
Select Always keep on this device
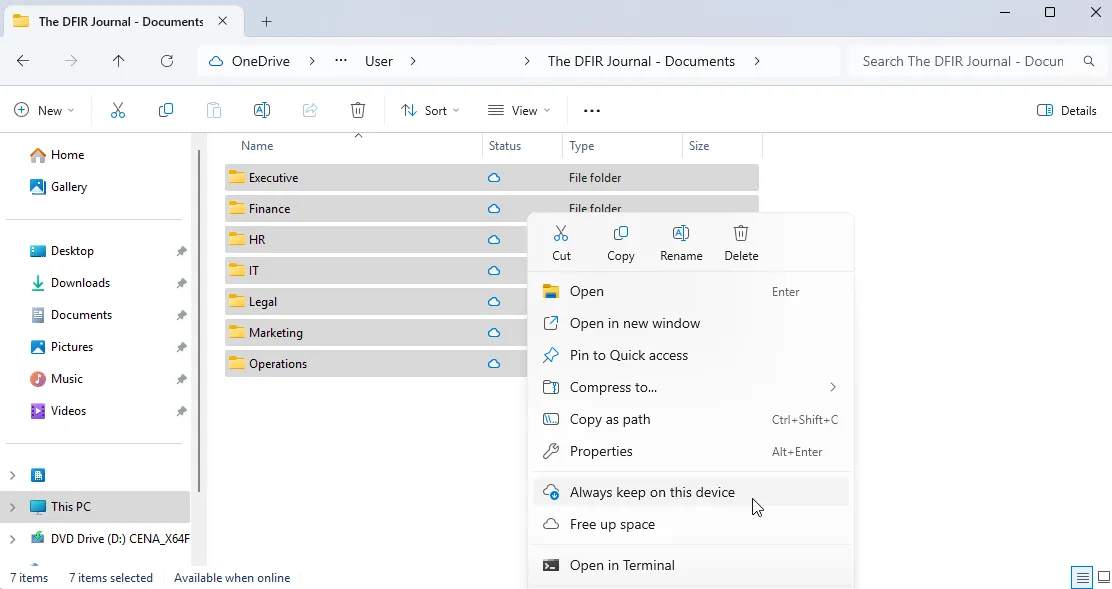tap(652, 492)
